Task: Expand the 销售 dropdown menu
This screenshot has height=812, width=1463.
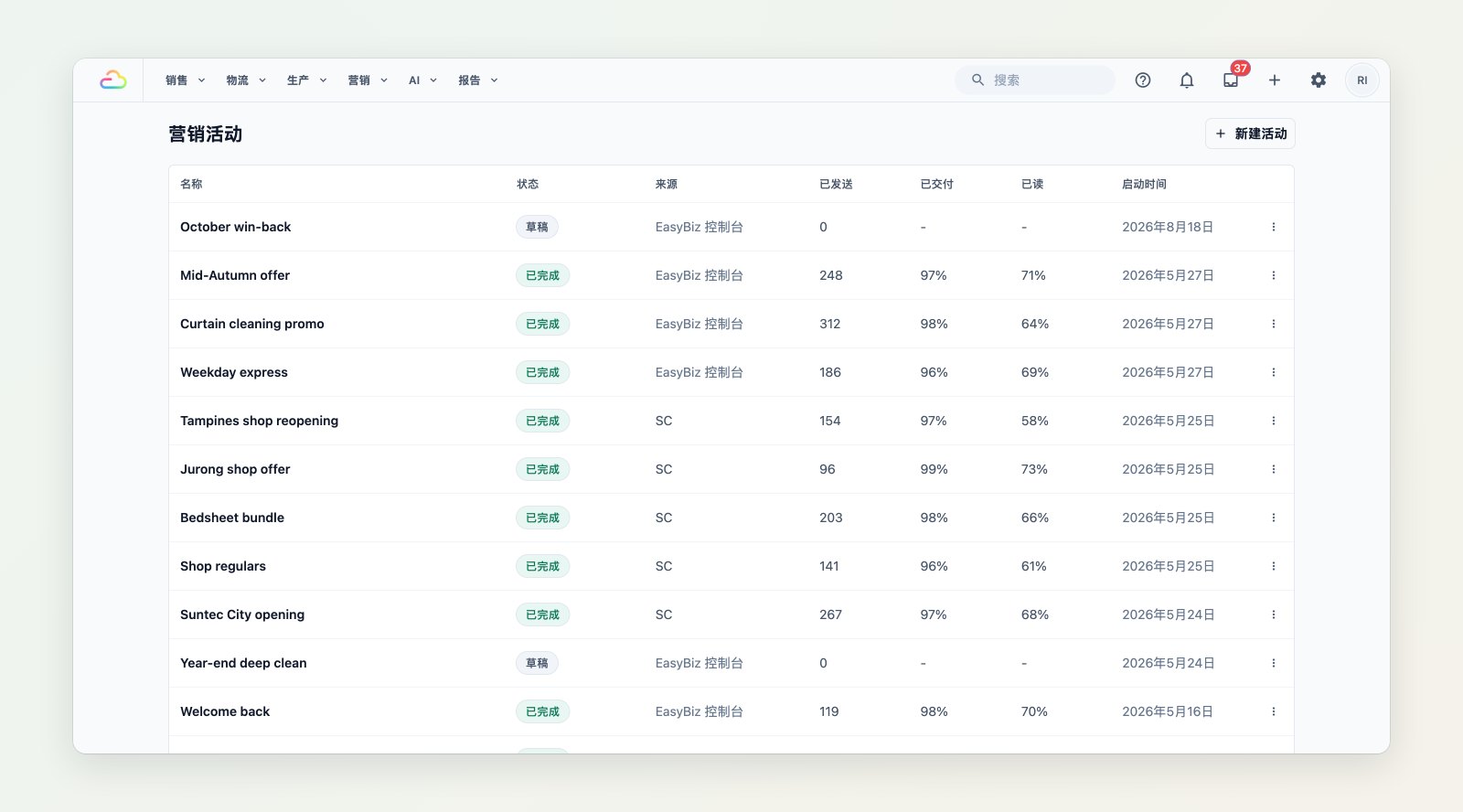Action: (x=186, y=80)
